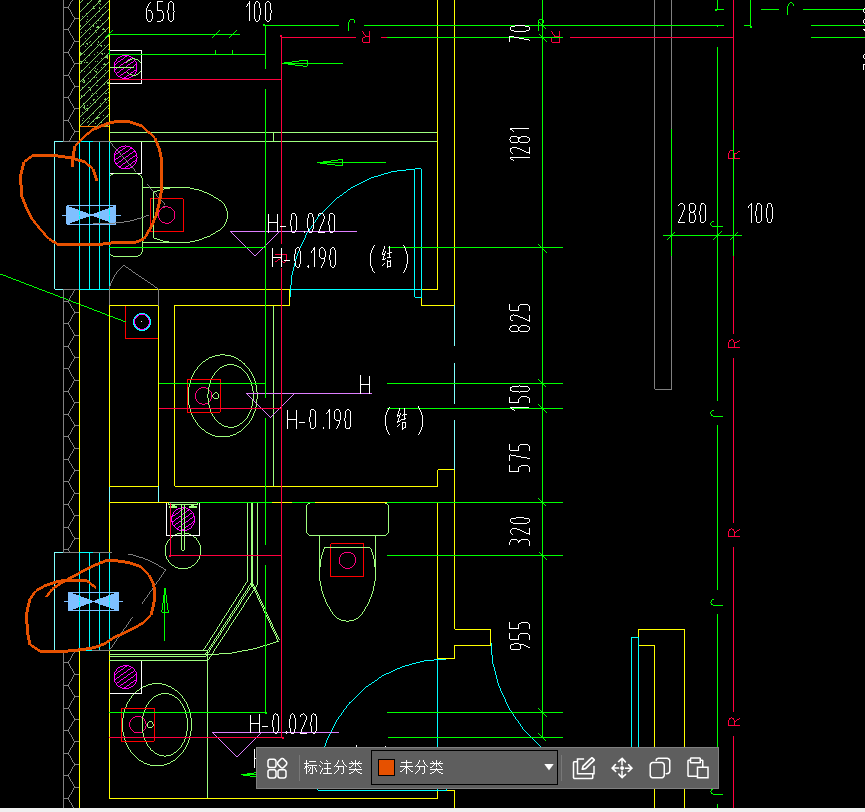
Task: Expand the 未分类 category dropdown
Action: click(548, 767)
